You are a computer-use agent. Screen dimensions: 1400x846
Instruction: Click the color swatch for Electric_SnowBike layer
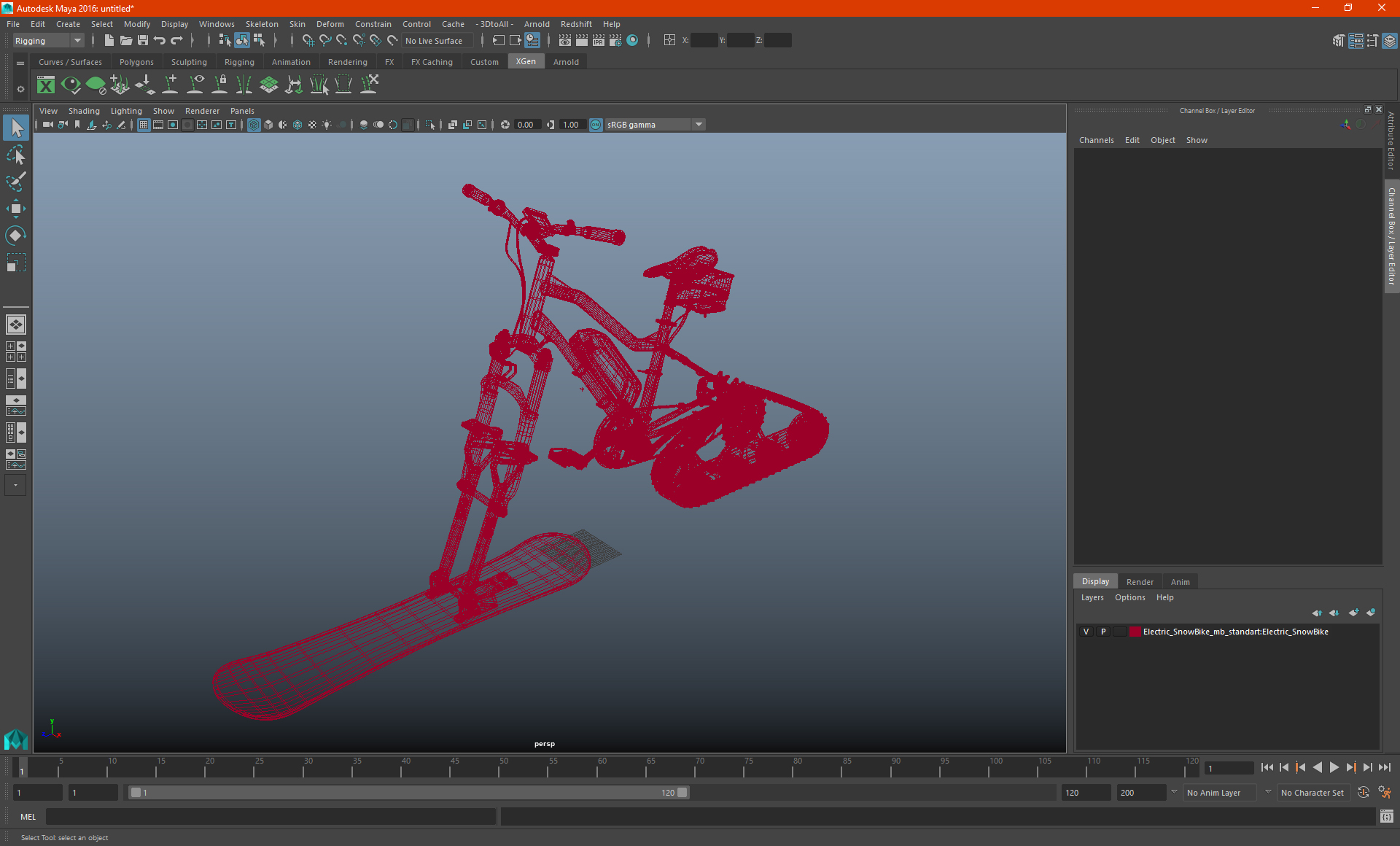1134,631
